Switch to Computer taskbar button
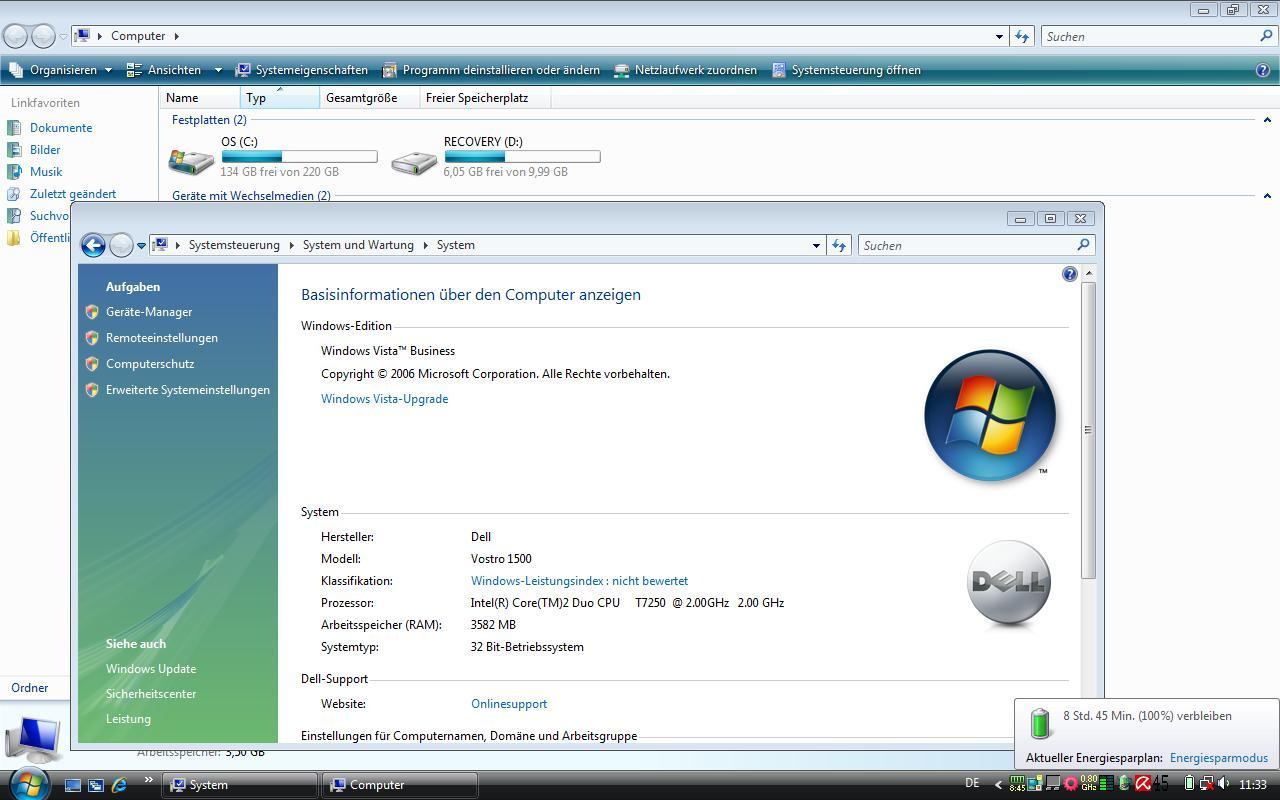This screenshot has width=1280, height=800. pos(399,785)
